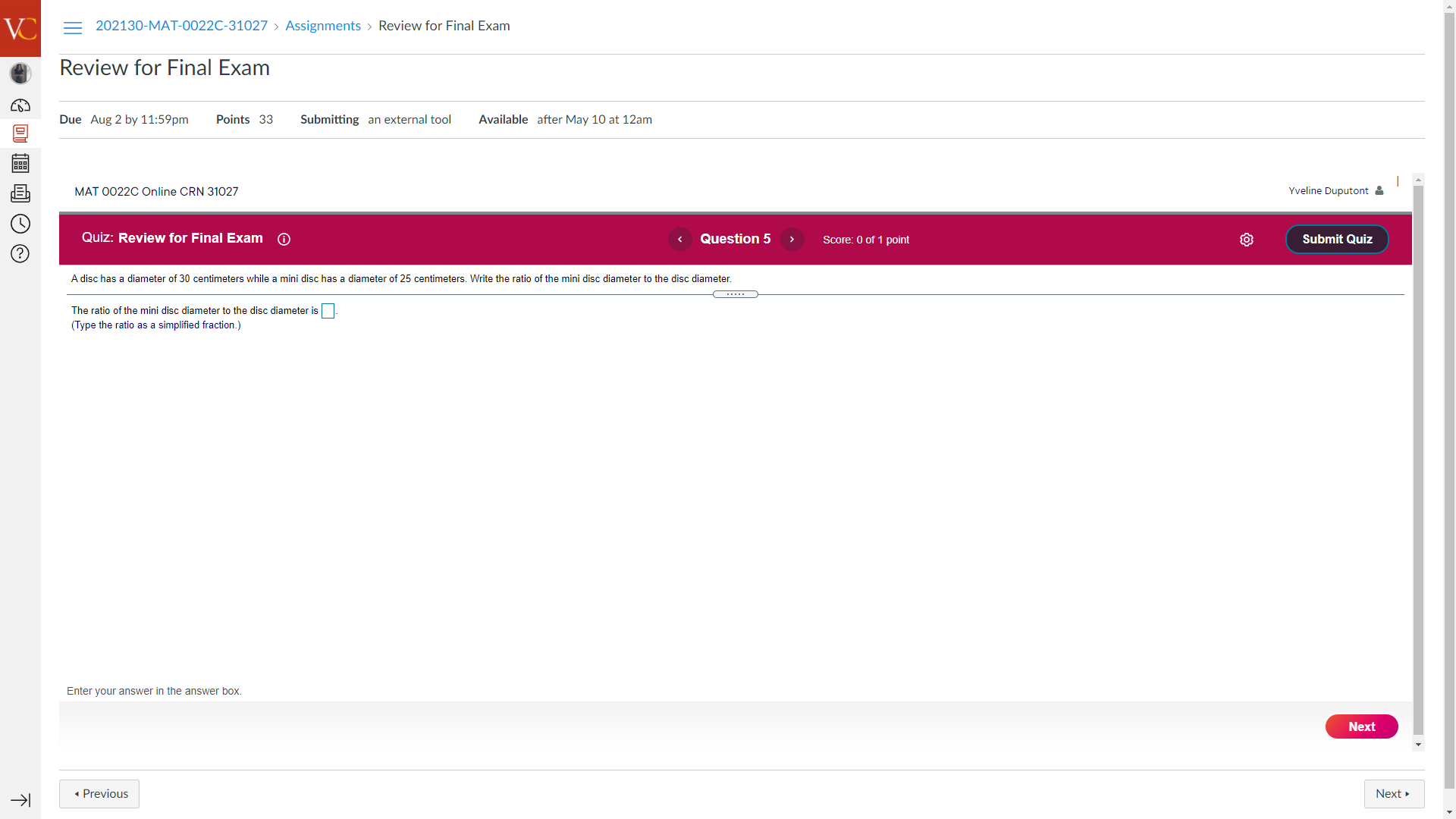Expand the global navigation sidebar arrow
Screen dimensions: 1456x819
coord(20,800)
